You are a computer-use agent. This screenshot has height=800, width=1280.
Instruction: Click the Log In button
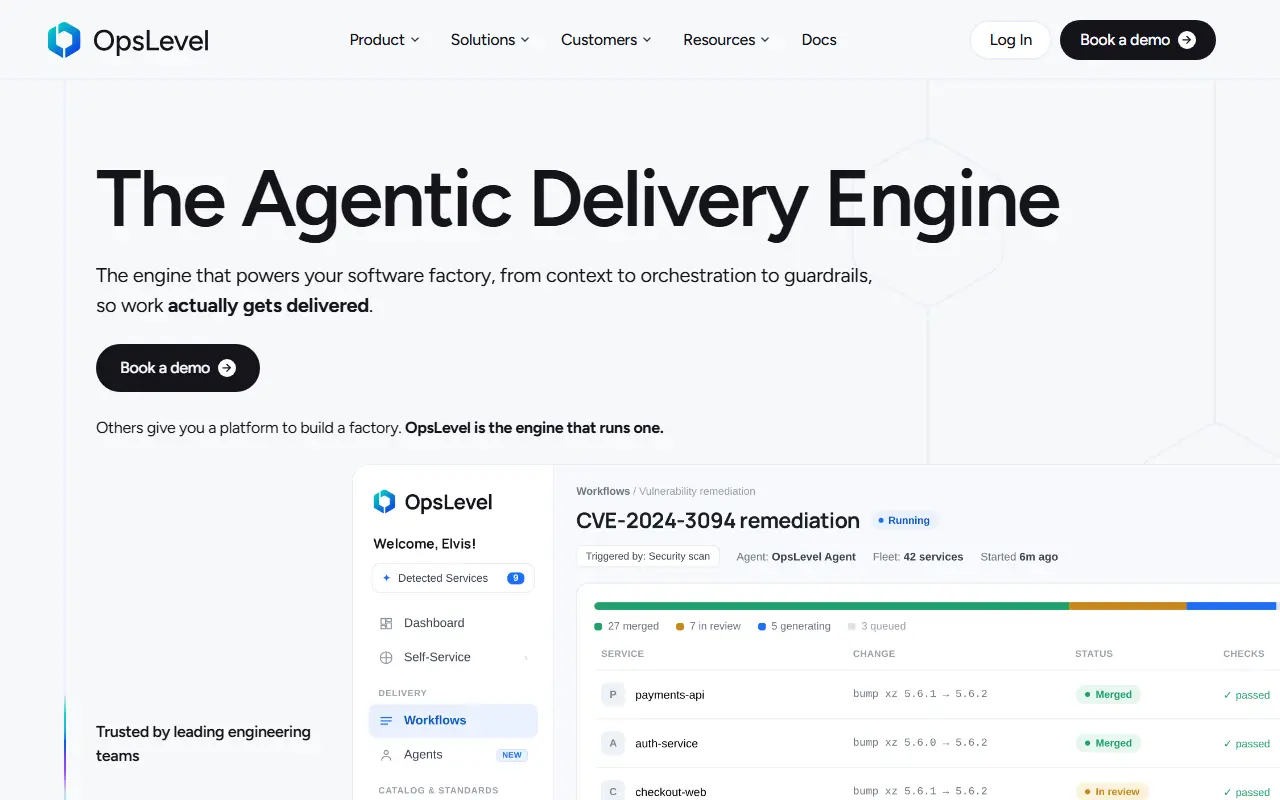[1010, 40]
